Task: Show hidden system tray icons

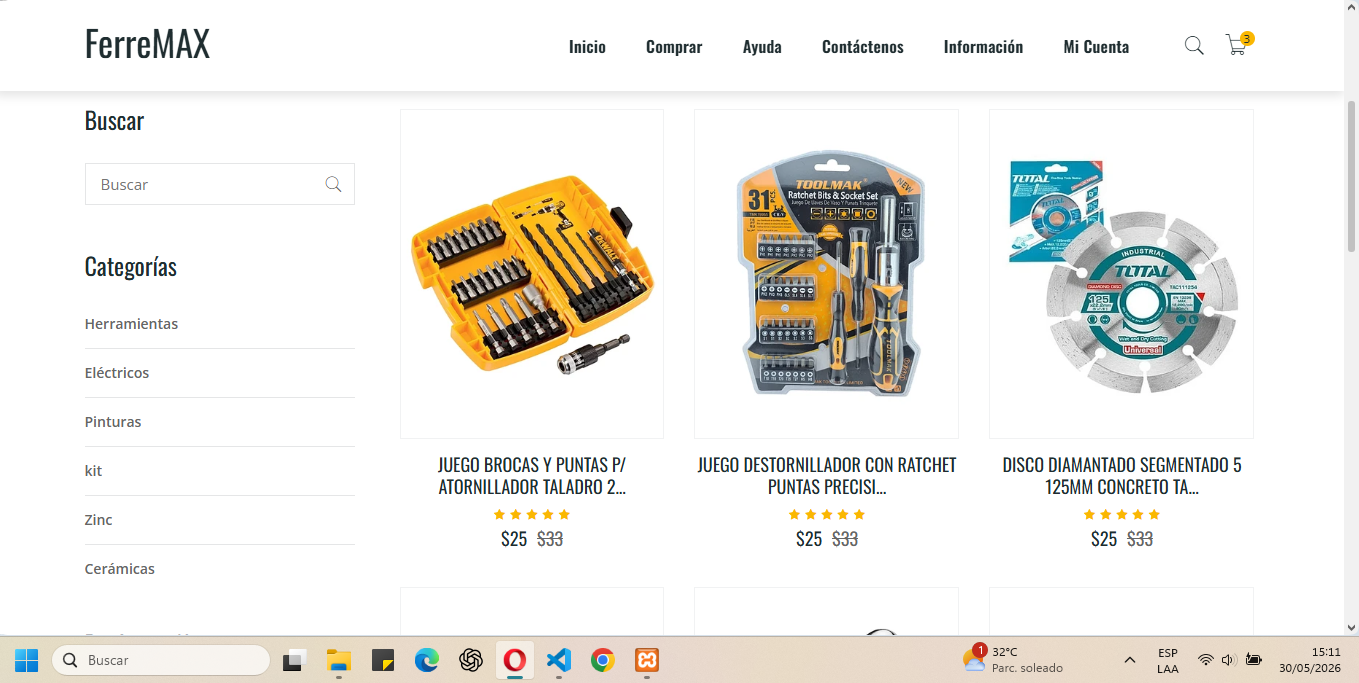Action: 1130,660
